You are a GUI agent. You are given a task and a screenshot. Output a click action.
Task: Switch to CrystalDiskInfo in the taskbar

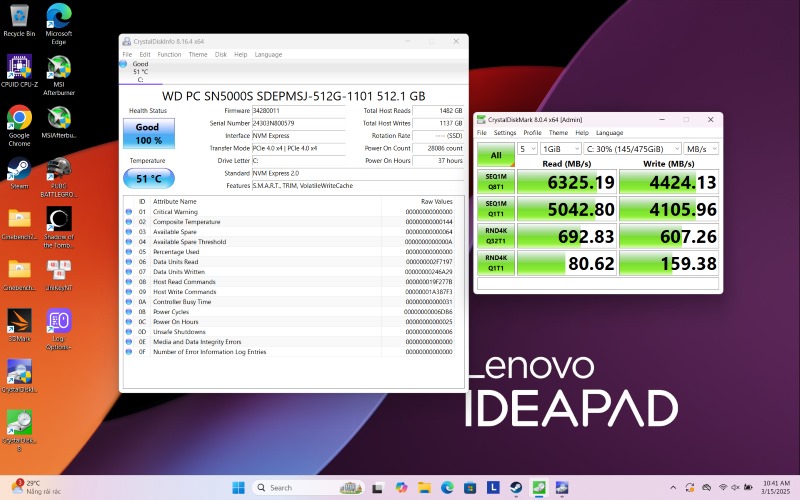[562, 488]
